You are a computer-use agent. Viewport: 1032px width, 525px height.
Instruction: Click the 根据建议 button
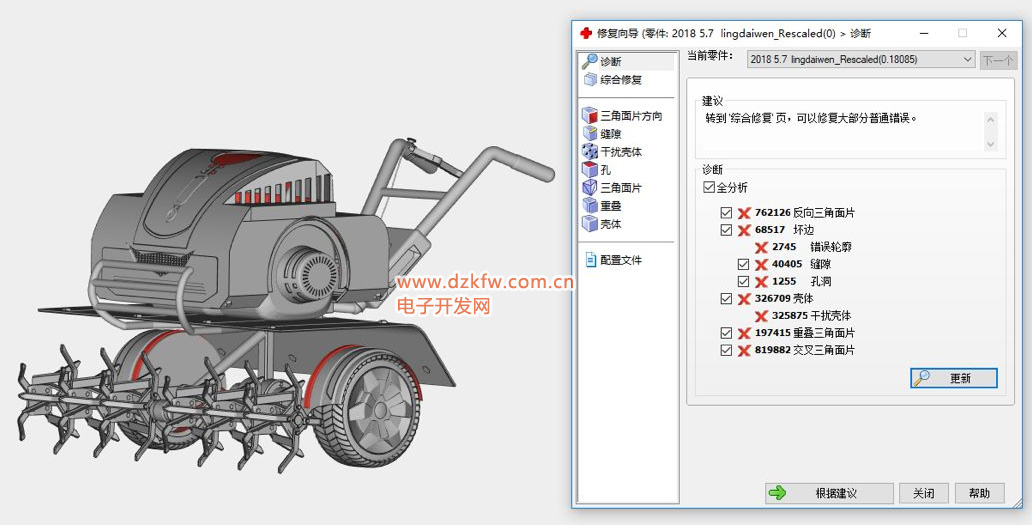[828, 493]
